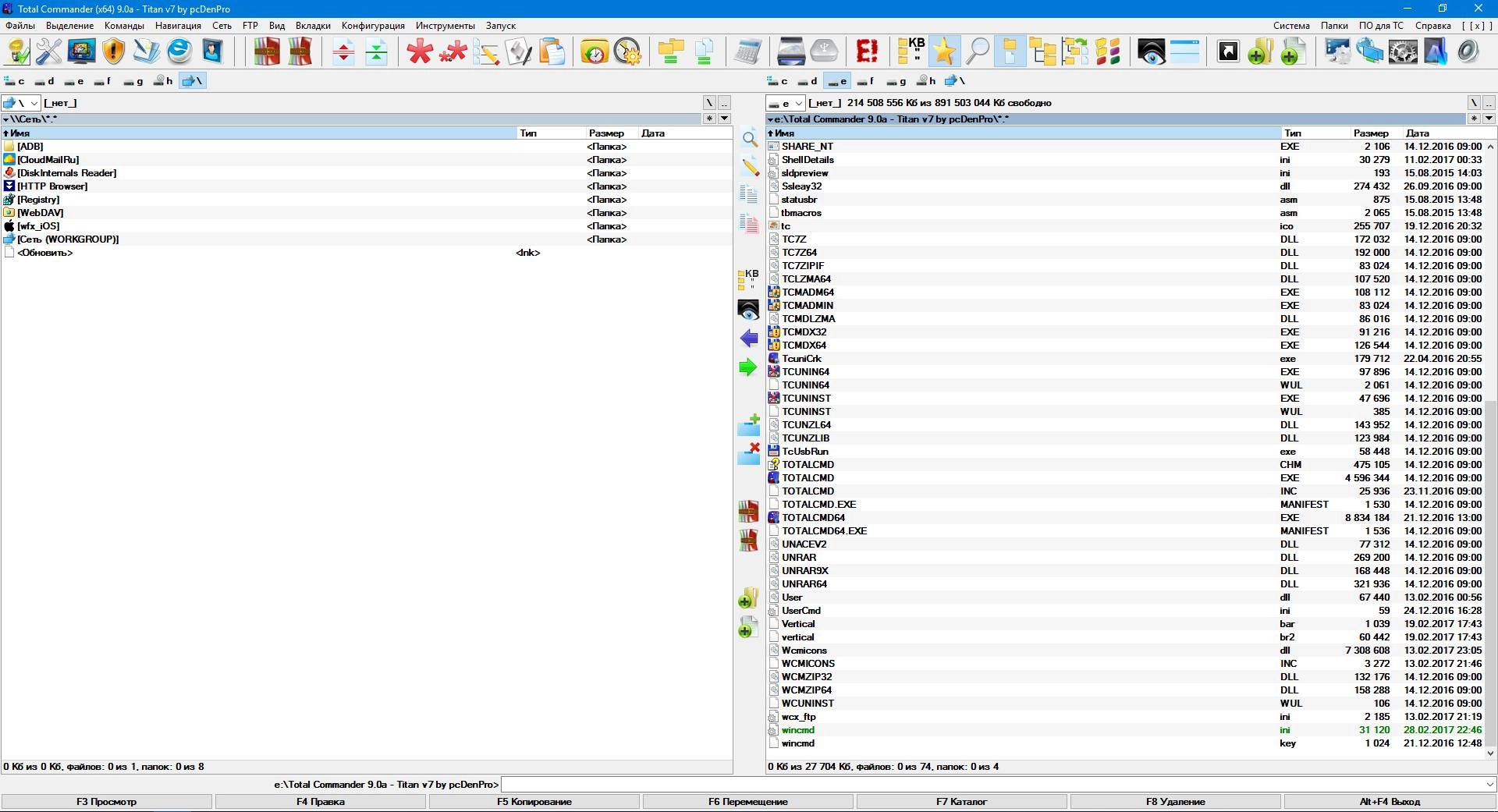Click the orange shield warning icon
The image size is (1498, 812).
(x=114, y=51)
